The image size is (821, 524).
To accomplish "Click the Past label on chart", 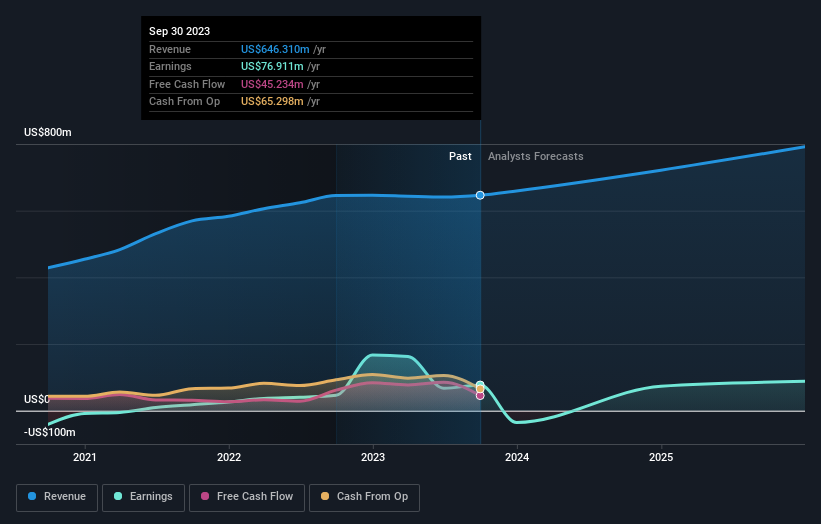I will coord(460,157).
